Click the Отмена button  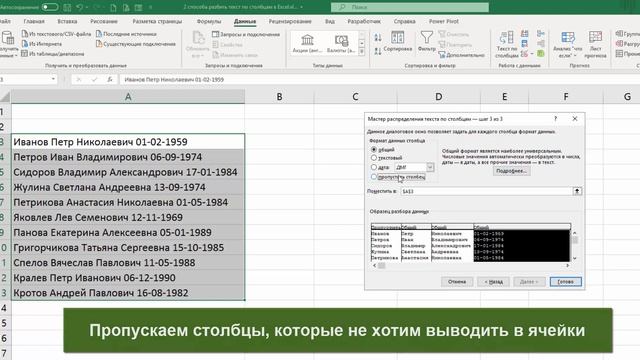pyautogui.click(x=457, y=282)
